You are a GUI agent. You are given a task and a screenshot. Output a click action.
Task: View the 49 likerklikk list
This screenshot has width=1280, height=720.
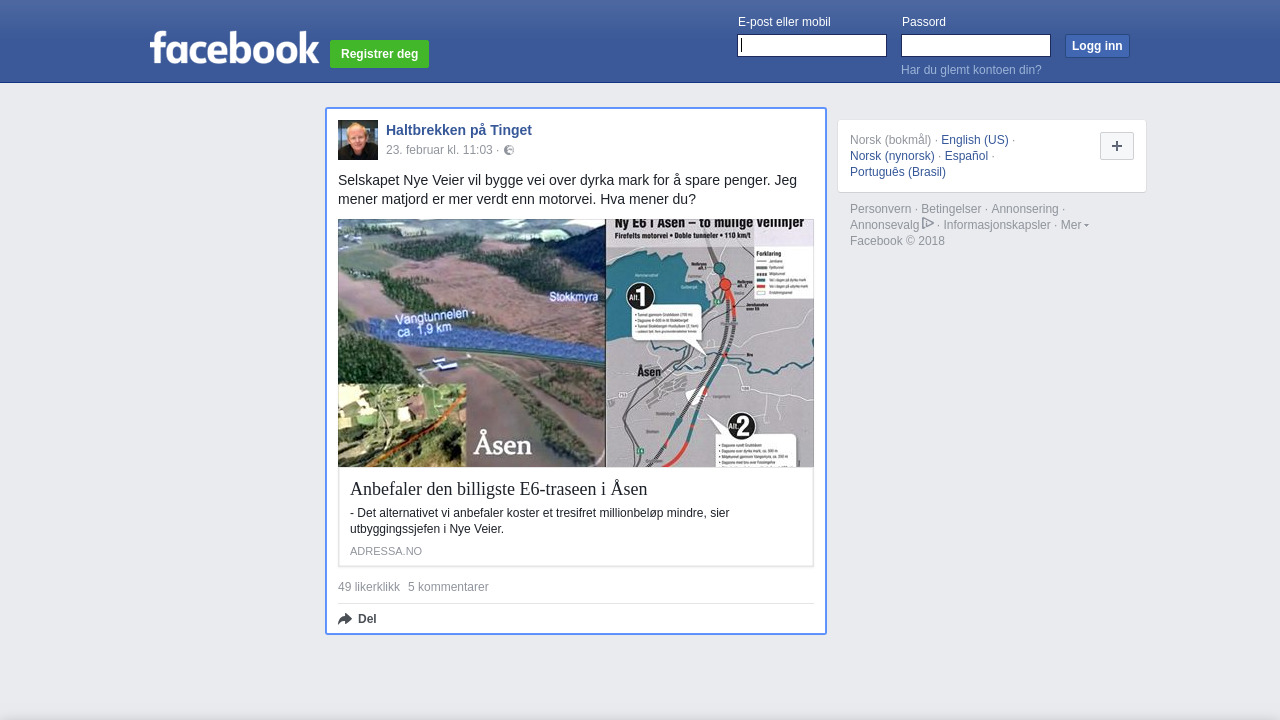coord(369,587)
